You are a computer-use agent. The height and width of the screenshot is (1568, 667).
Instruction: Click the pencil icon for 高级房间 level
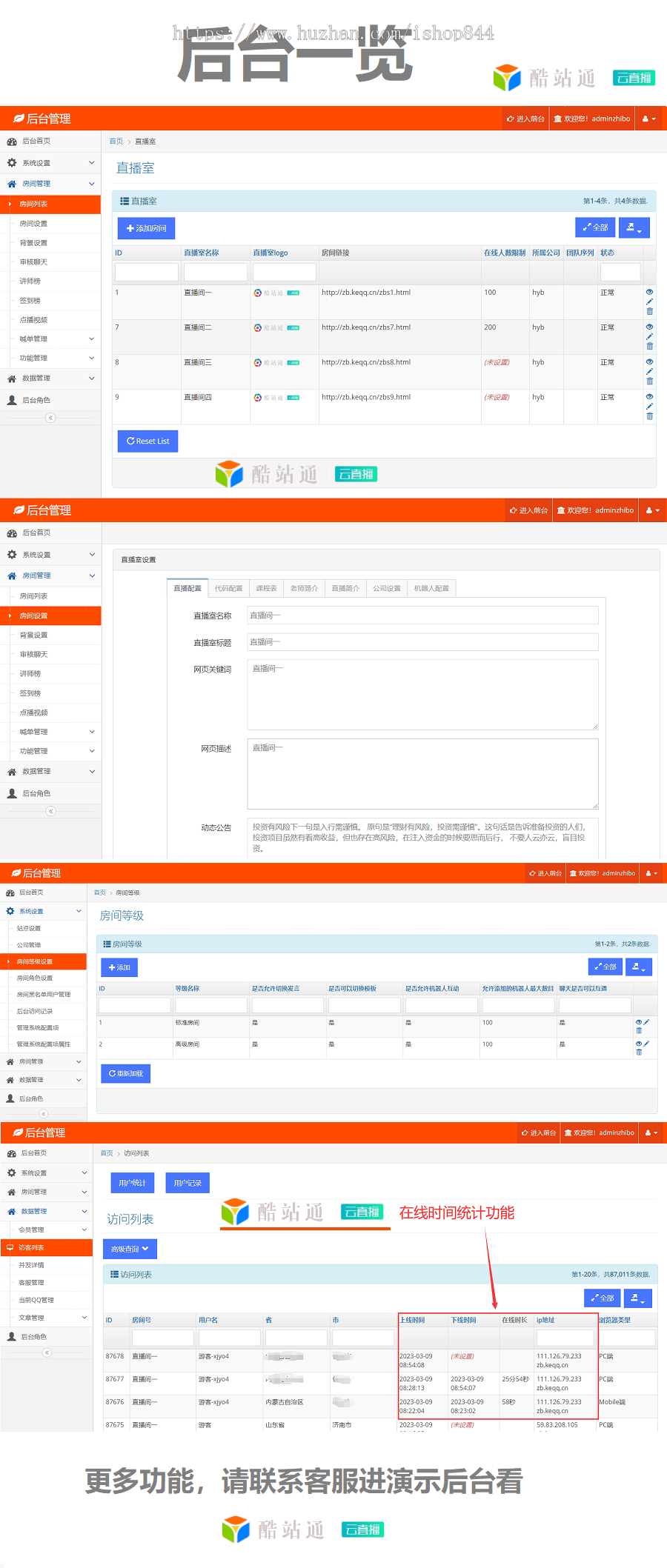(x=646, y=1044)
